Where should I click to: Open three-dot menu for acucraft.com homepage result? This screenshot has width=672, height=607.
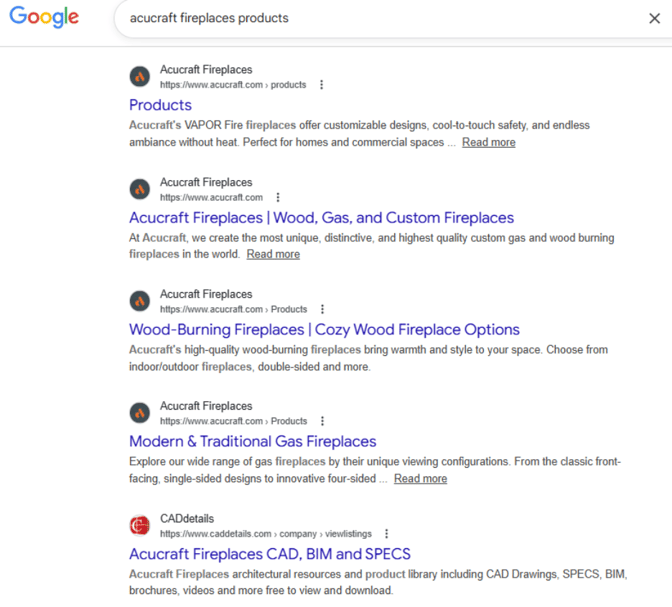pyautogui.click(x=278, y=197)
